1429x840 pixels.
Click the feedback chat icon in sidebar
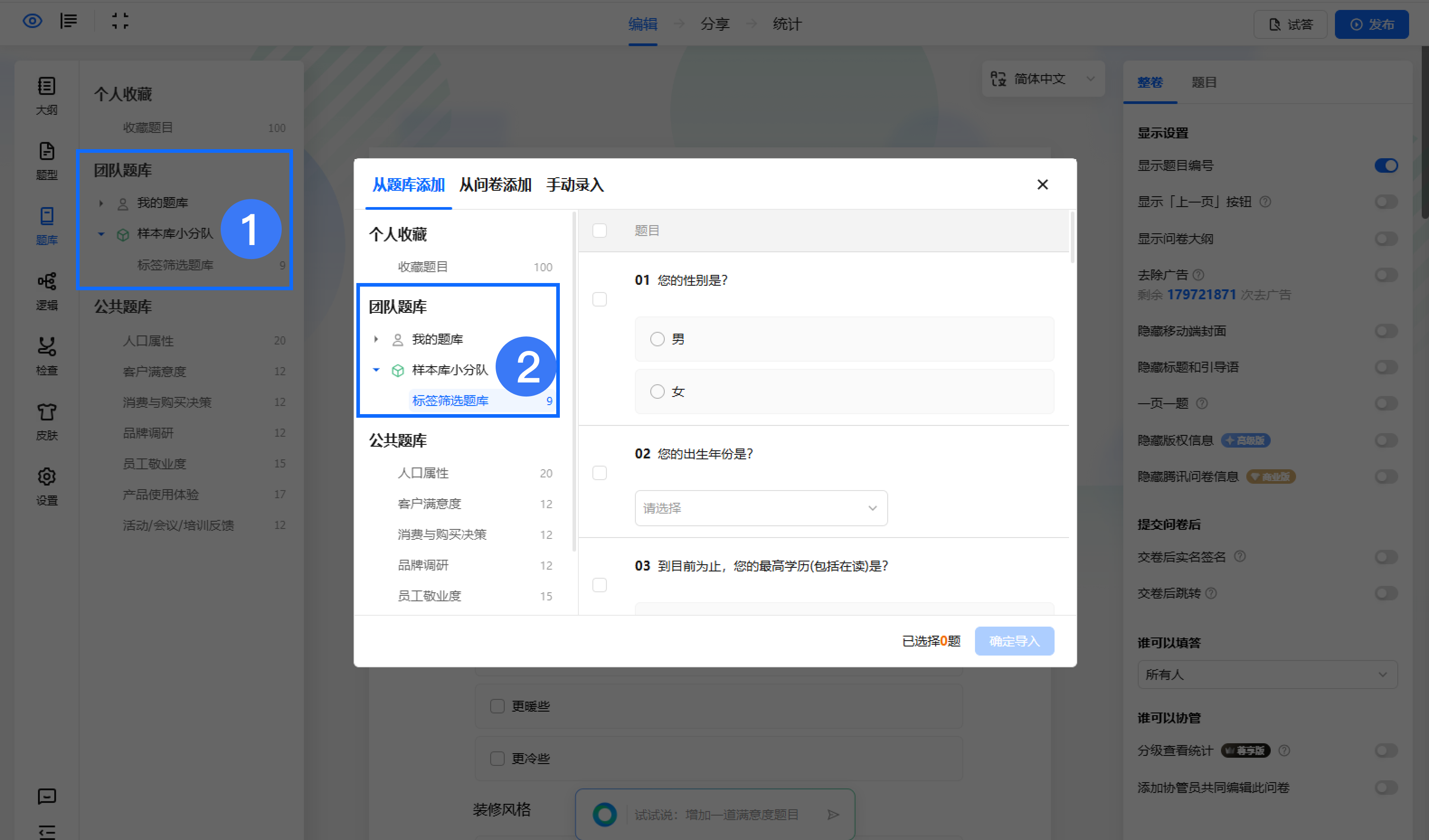click(47, 796)
